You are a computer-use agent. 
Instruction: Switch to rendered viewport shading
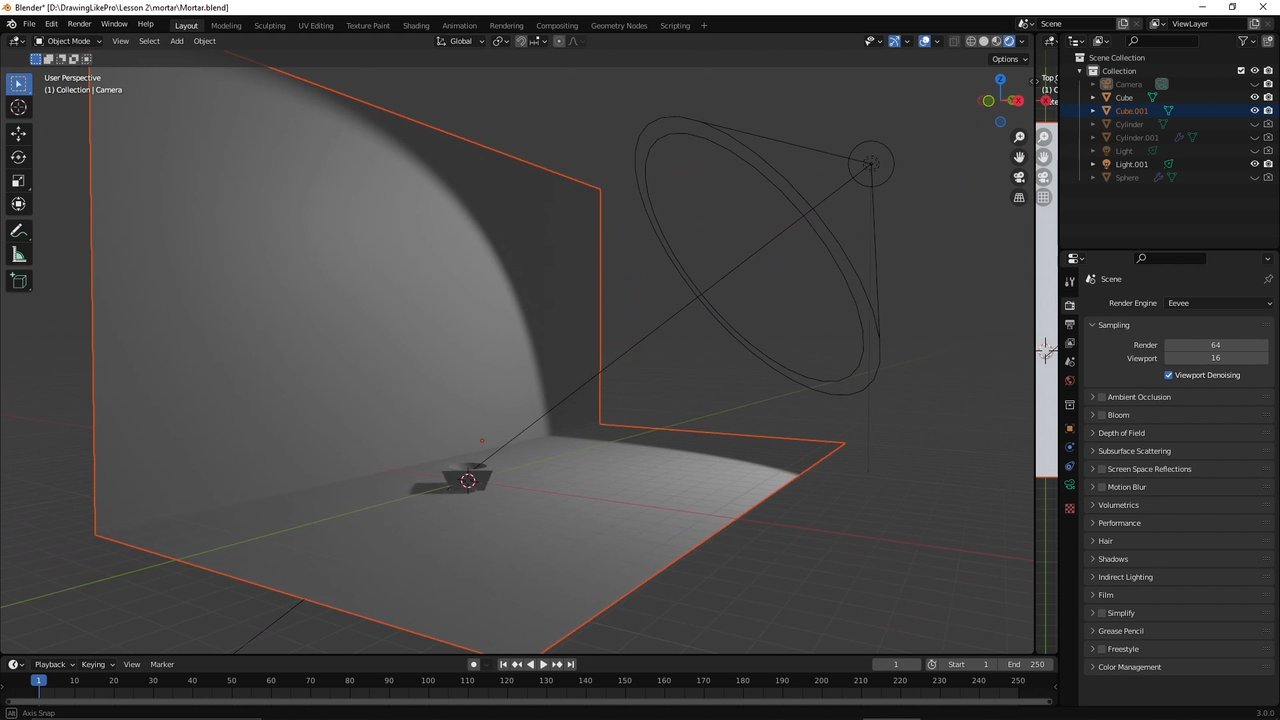(x=1009, y=41)
